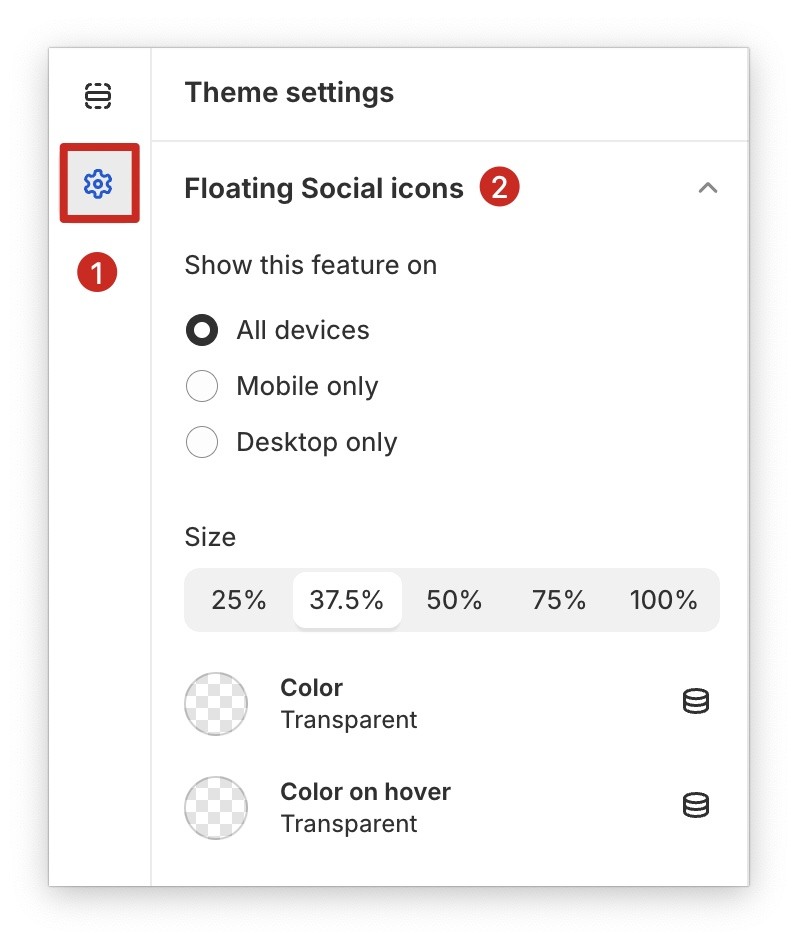Pick the 75% size segment
Screen dimensions: 798x934
pos(559,600)
